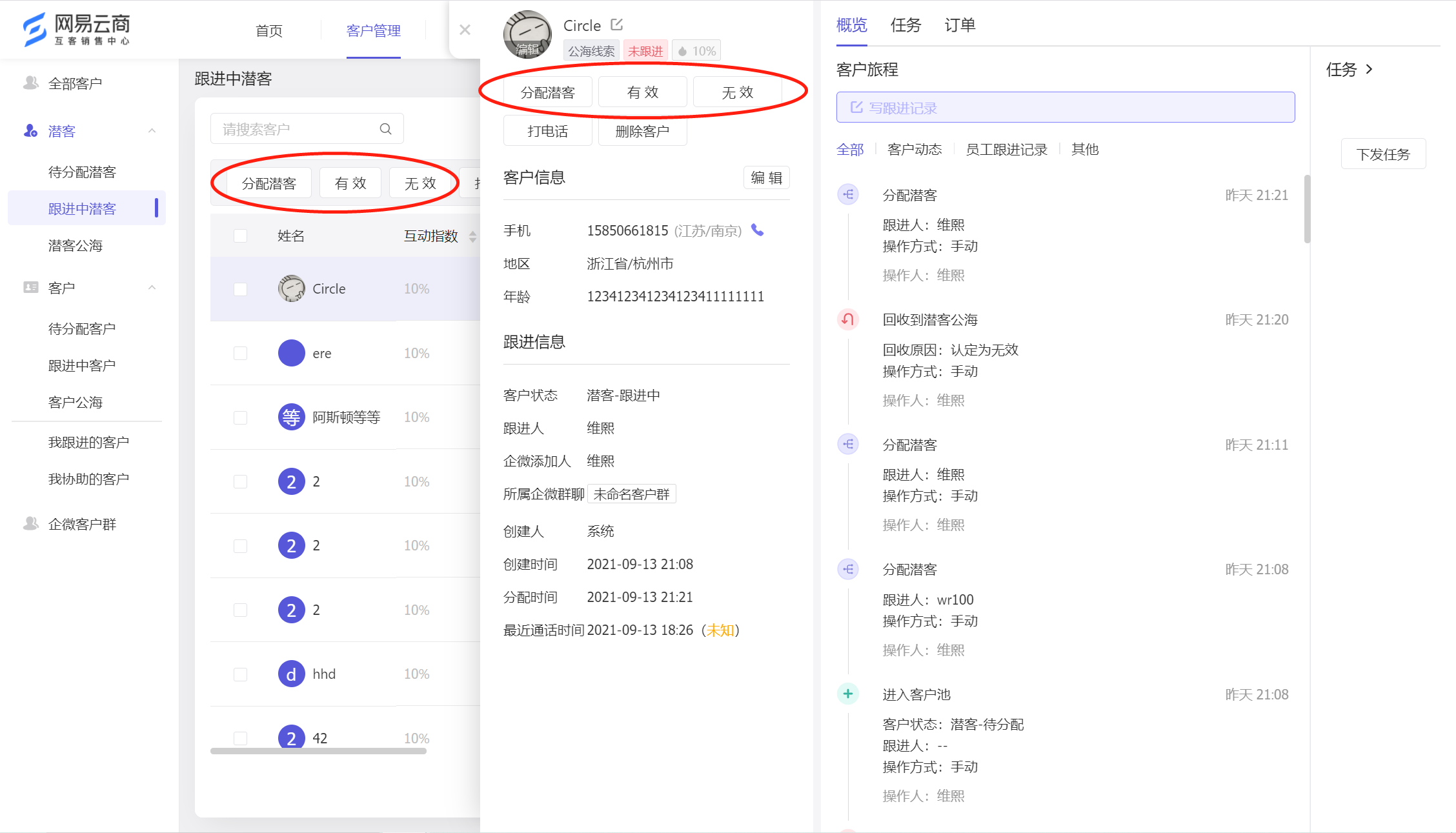Click the customer list horizontal scrollbar
1456x833 pixels.
(x=318, y=750)
